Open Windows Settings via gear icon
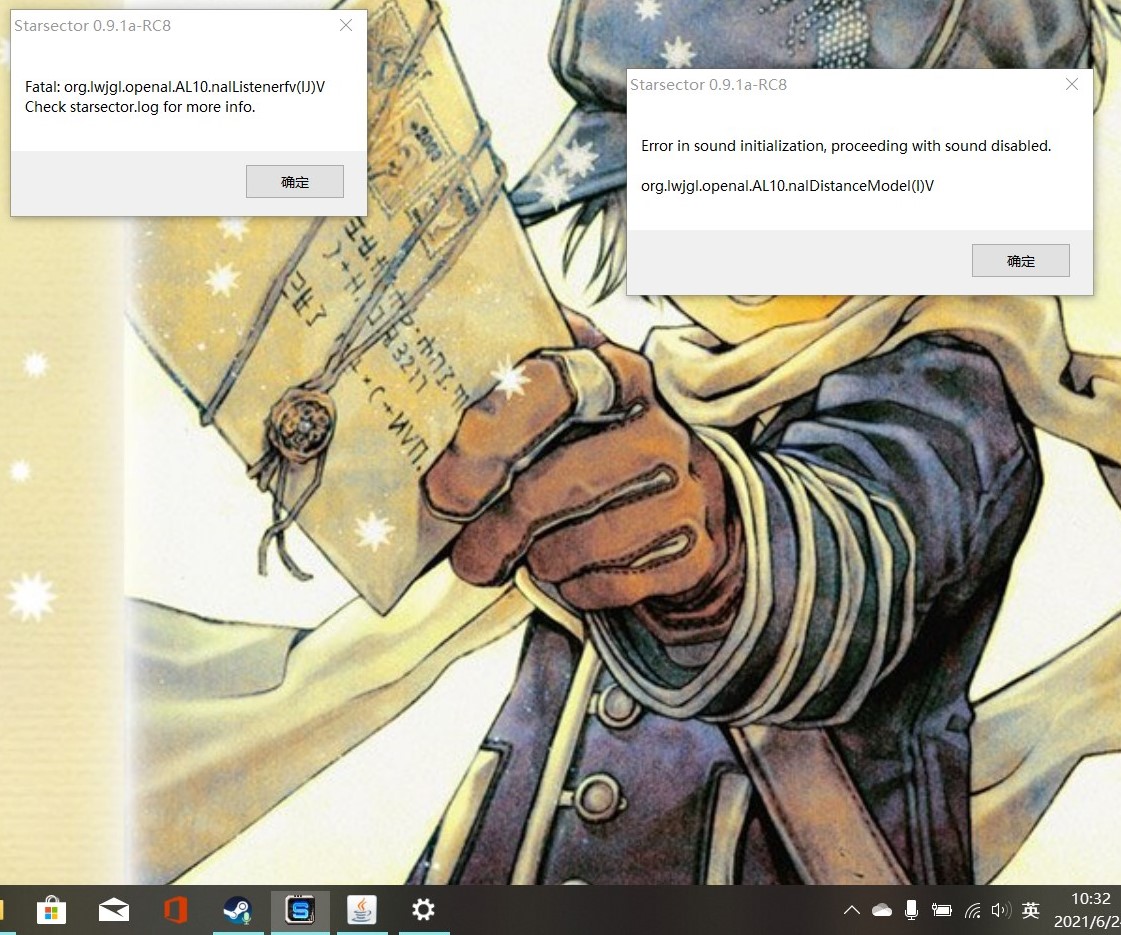Image resolution: width=1121 pixels, height=935 pixels. (x=423, y=910)
